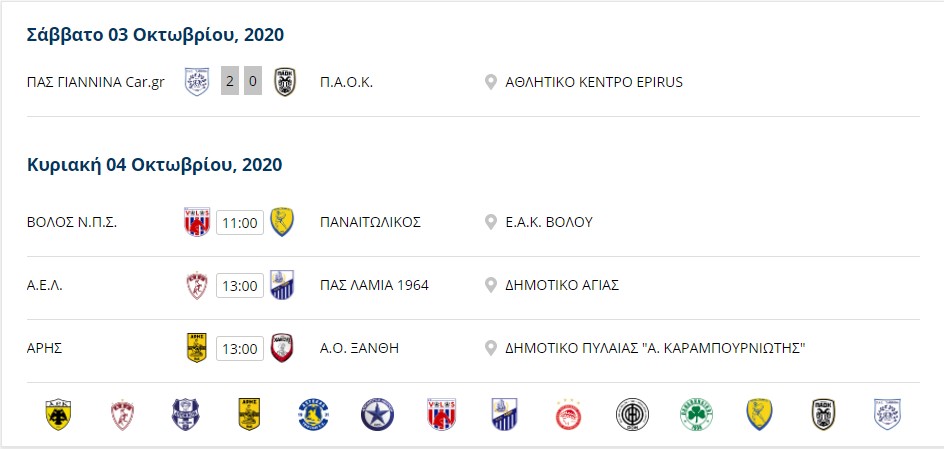Open the ΑΘΛΗΤΙΚΟ ΚΕΝΤΡΟ EPIRUS venue
Viewport: 944px width, 449px height.
(x=594, y=82)
